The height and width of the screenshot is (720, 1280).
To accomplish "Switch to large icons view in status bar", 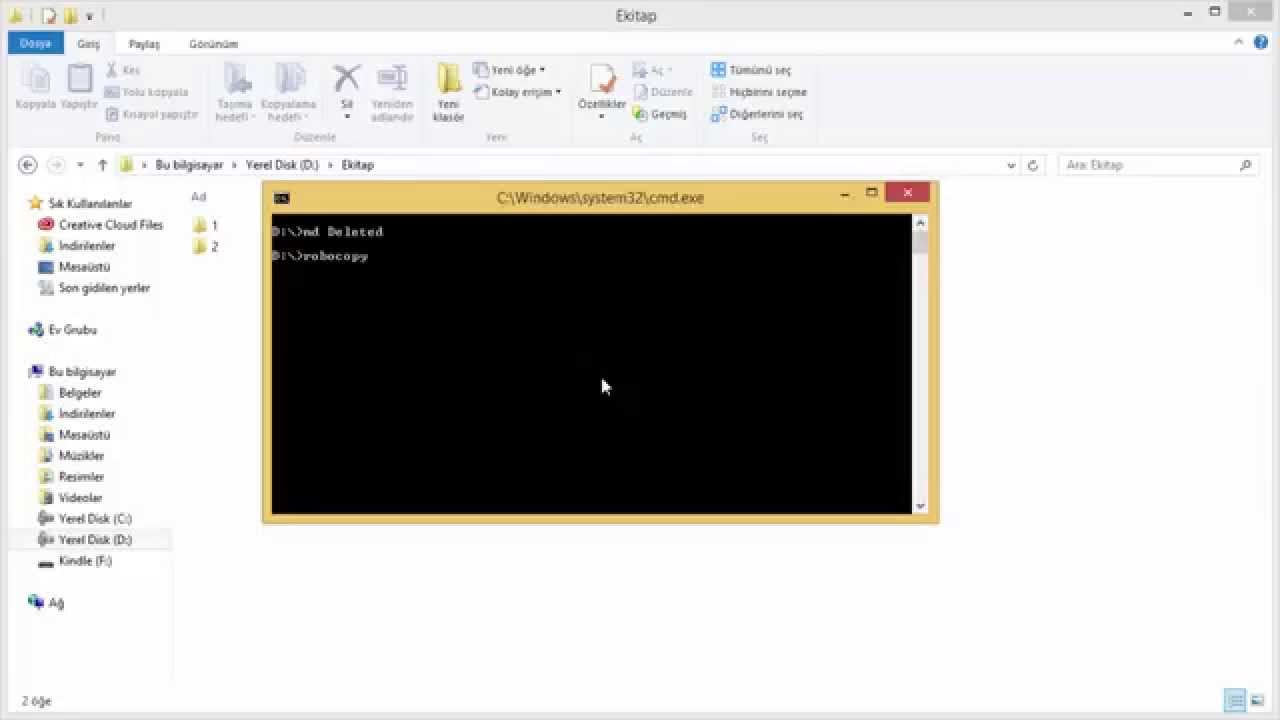I will tap(1256, 700).
